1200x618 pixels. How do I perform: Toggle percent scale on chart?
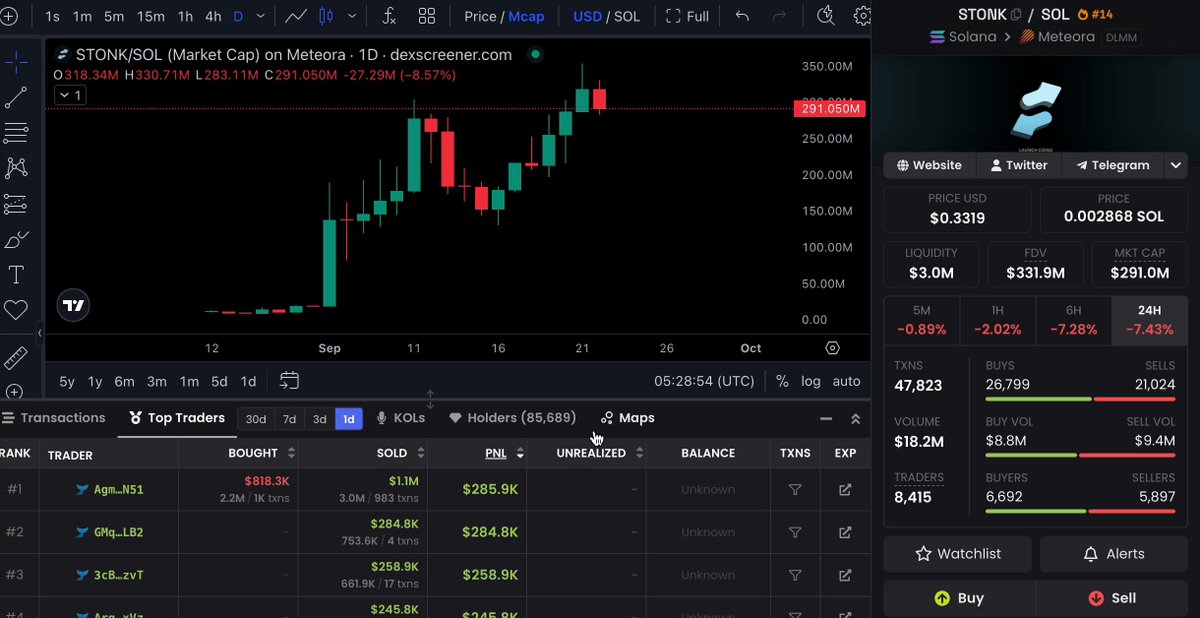[x=782, y=381]
